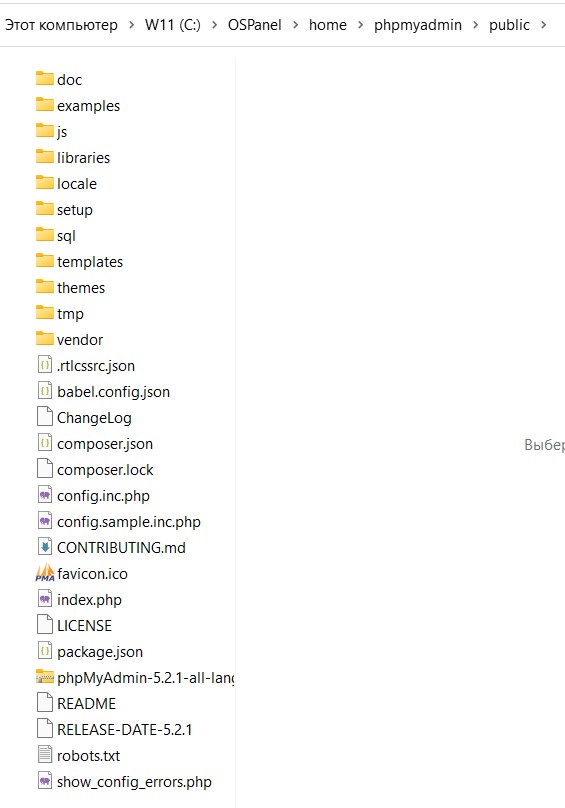
Task: Select the package.json file name
Action: coord(100,652)
